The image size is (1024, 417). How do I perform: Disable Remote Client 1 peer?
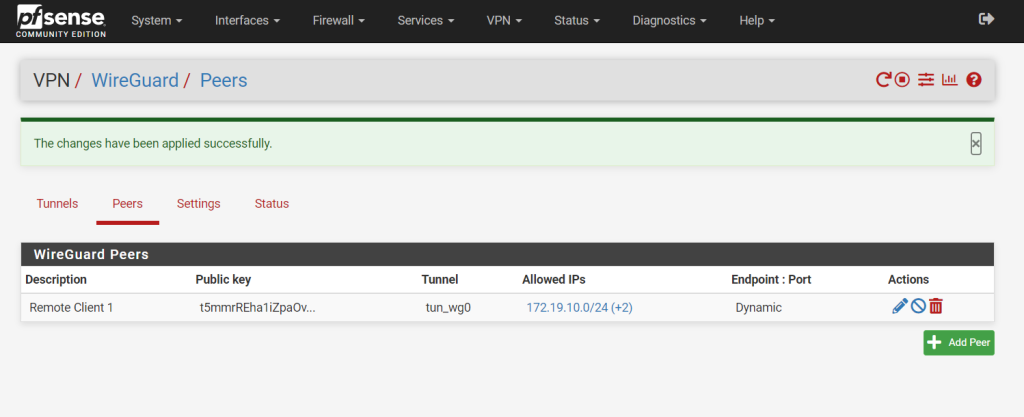coord(918,306)
